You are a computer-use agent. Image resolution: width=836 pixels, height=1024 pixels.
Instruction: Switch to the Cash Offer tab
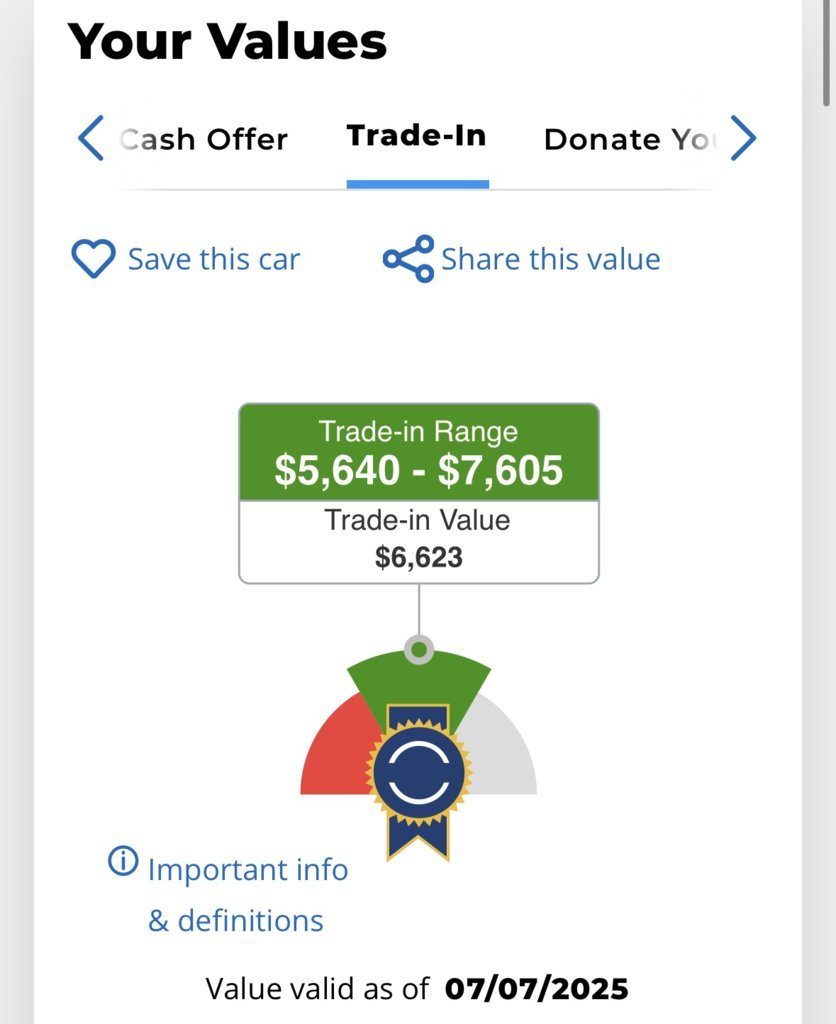(x=203, y=139)
